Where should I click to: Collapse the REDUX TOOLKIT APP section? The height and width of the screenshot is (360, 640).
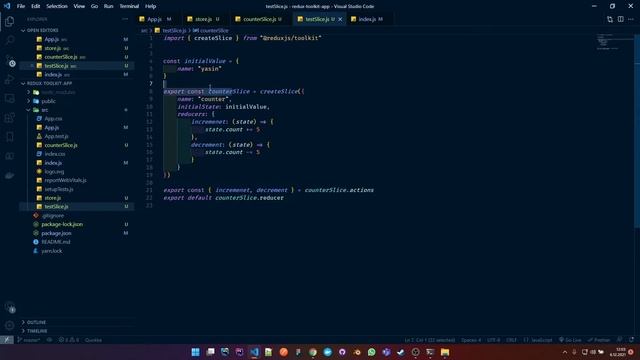[x=77, y=83]
